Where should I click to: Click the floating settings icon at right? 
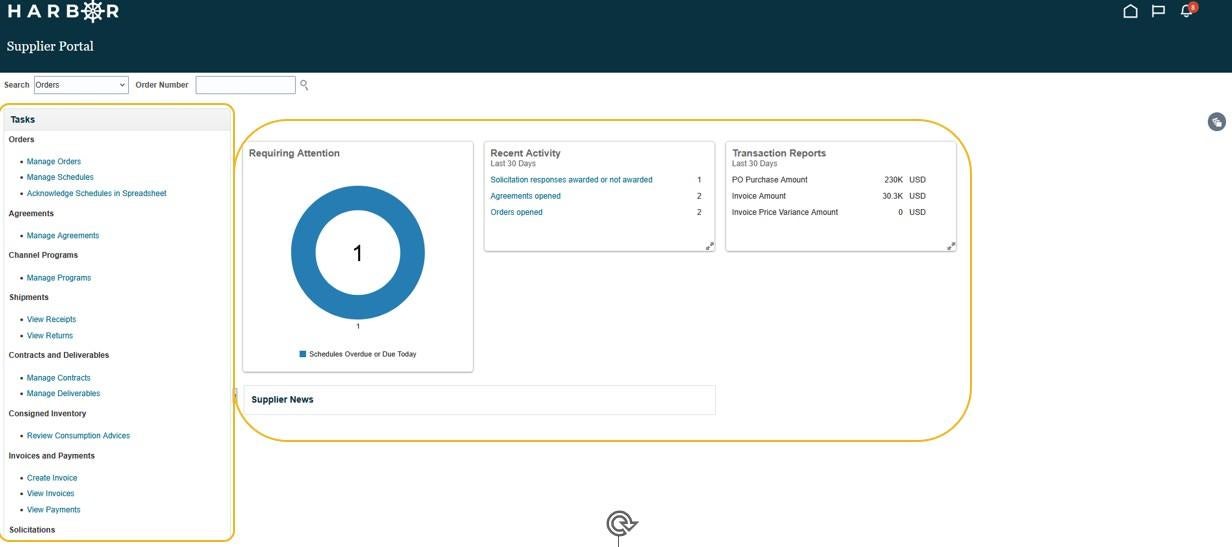[1216, 122]
